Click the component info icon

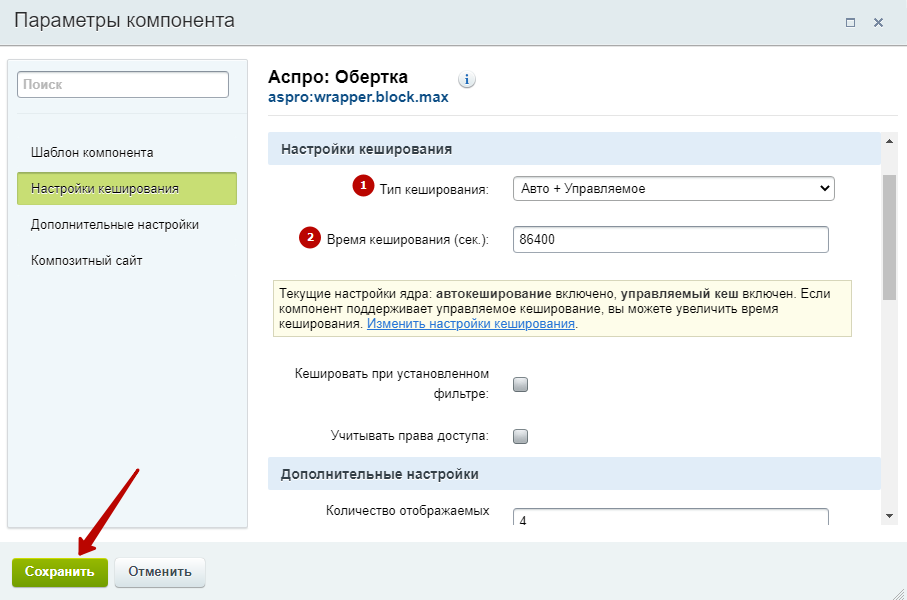click(x=467, y=79)
